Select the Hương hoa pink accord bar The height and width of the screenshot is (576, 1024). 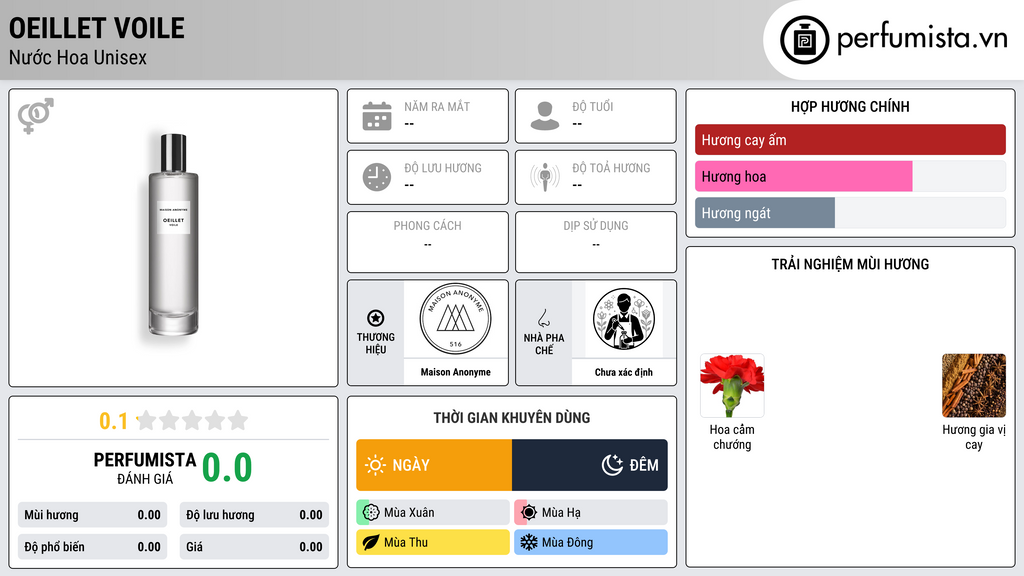pyautogui.click(x=803, y=176)
